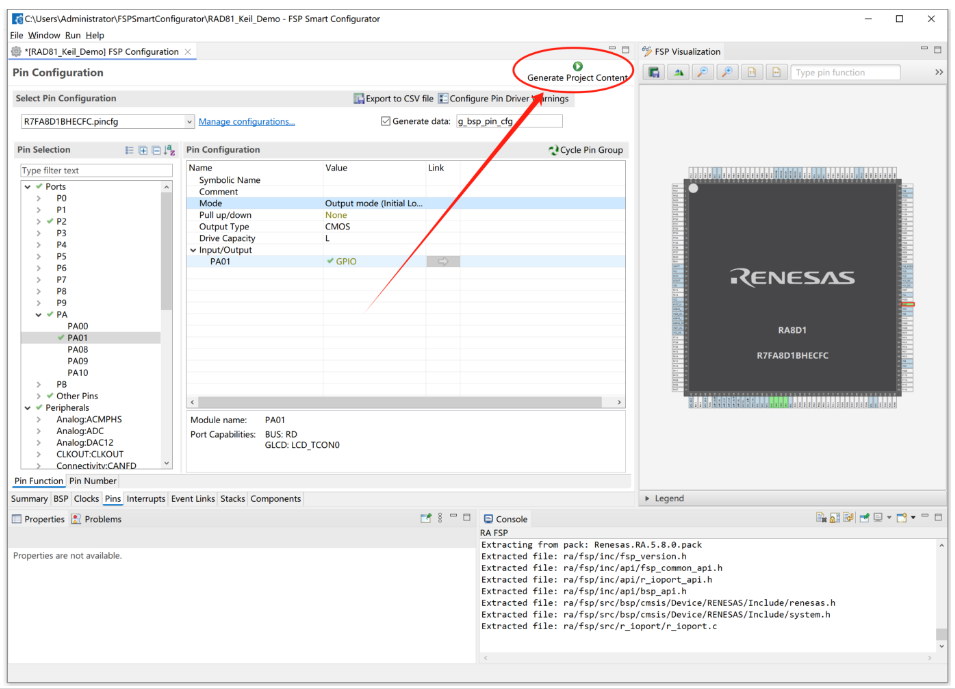Image resolution: width=955 pixels, height=689 pixels.
Task: Click the Pin Selection tree vertical scrollbar
Action: coord(166,251)
